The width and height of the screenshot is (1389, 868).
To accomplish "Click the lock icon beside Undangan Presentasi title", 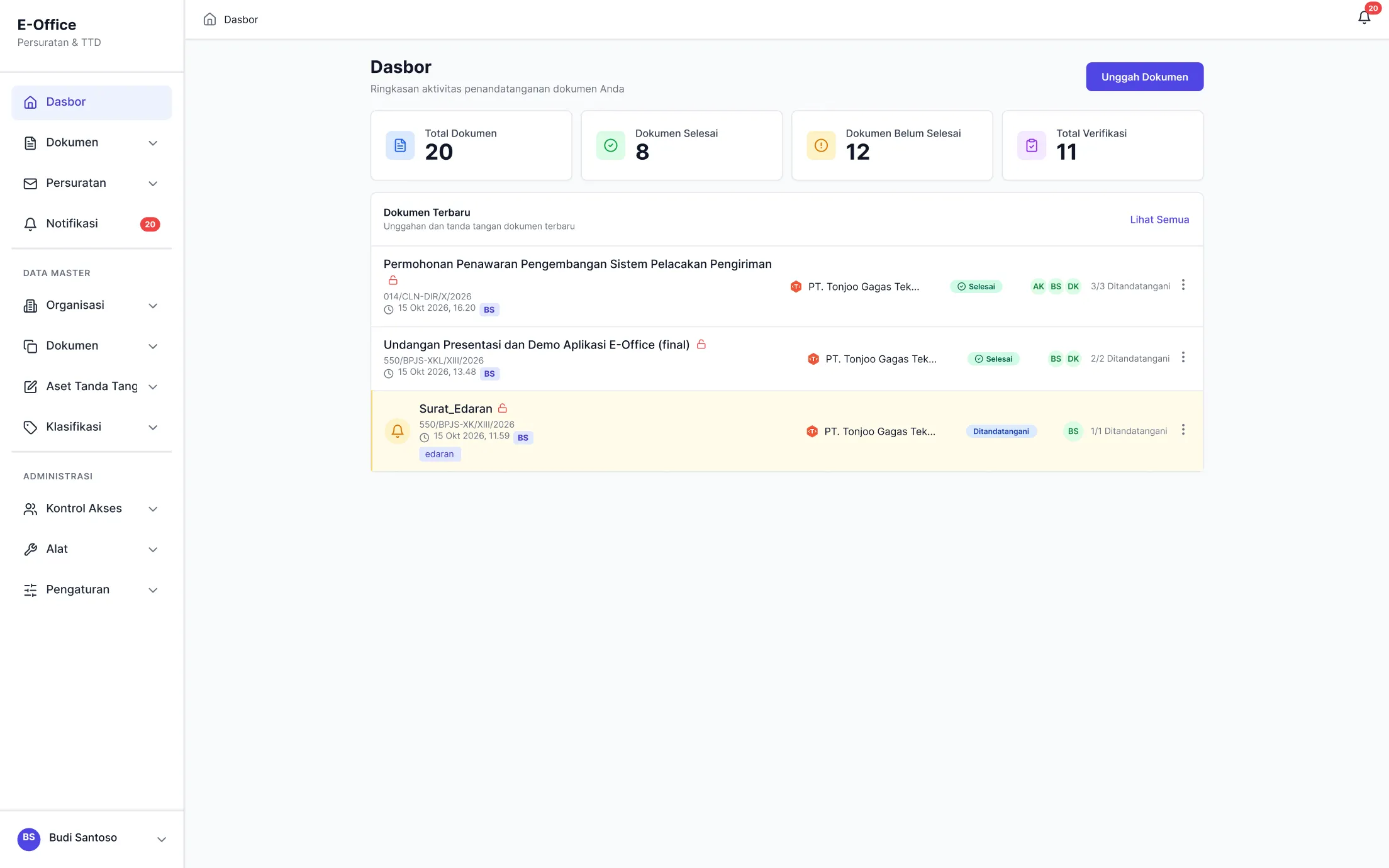I will point(701,344).
